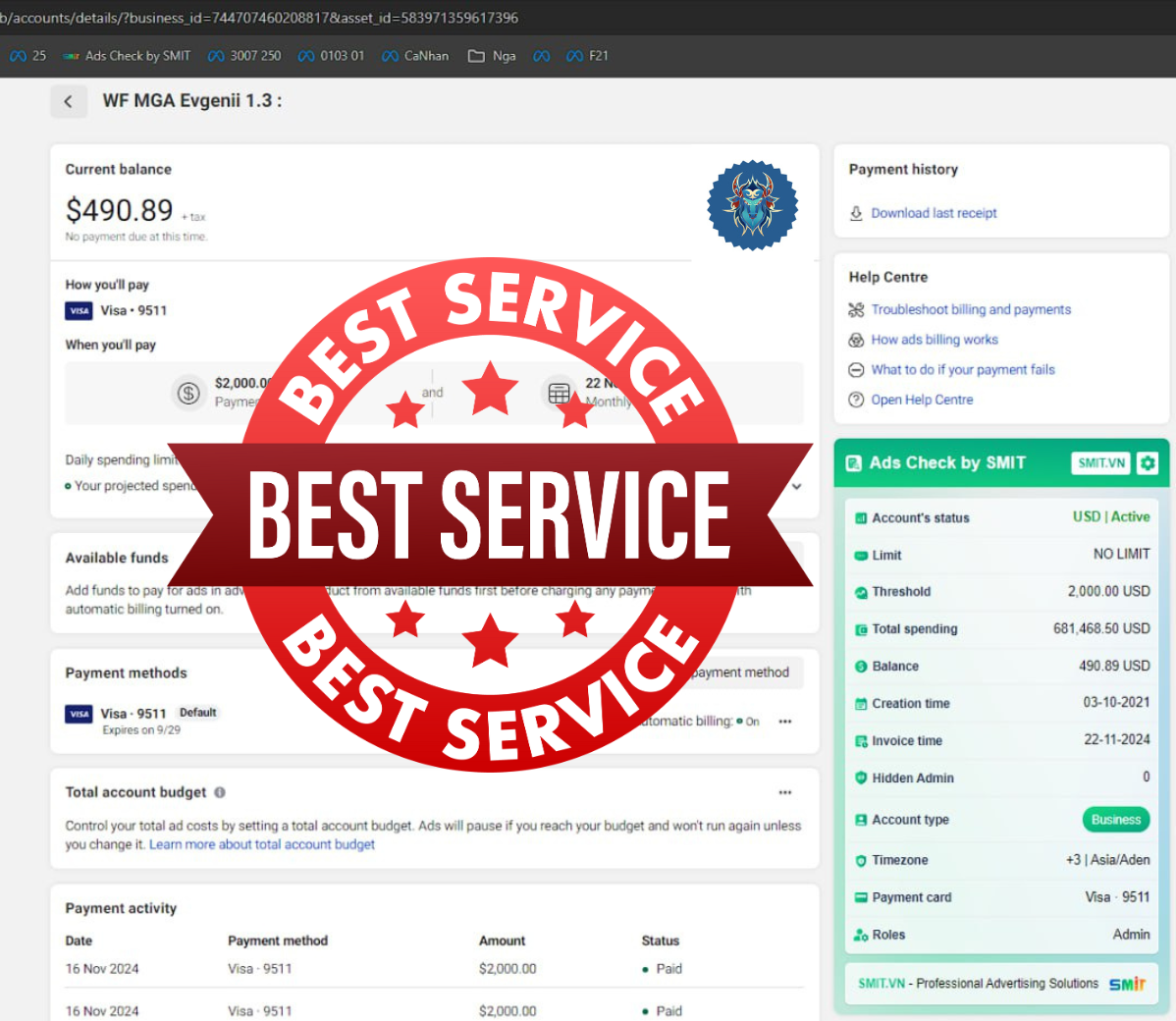Click the Total spending value 681,468.50 USD

pyautogui.click(x=1101, y=628)
